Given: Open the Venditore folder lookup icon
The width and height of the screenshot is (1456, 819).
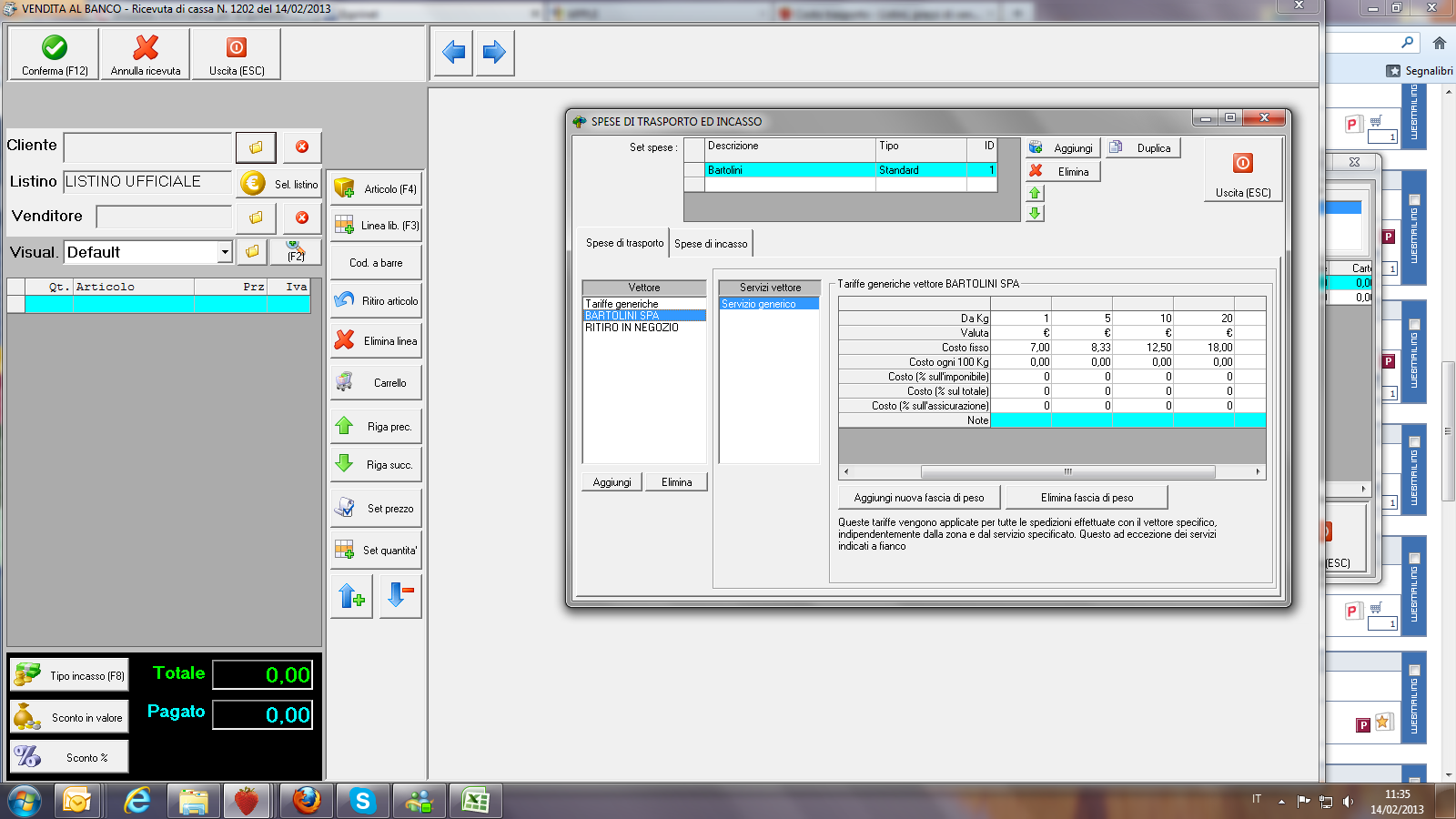Looking at the screenshot, I should (x=256, y=217).
